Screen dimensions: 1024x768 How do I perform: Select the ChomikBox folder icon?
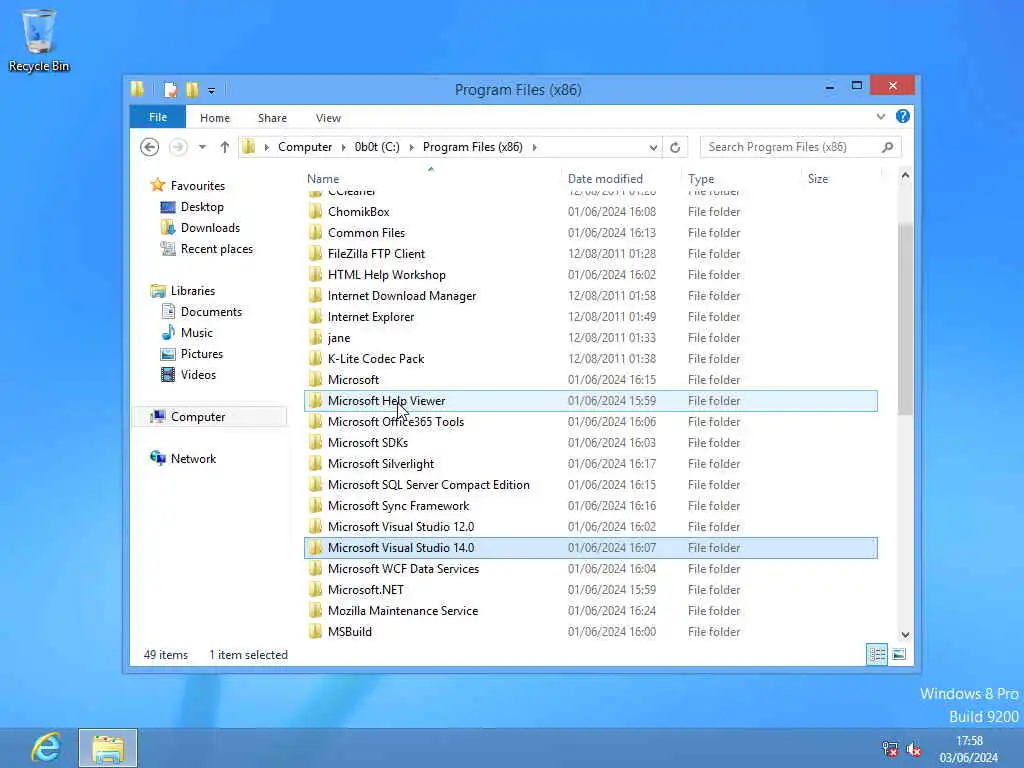[315, 212]
